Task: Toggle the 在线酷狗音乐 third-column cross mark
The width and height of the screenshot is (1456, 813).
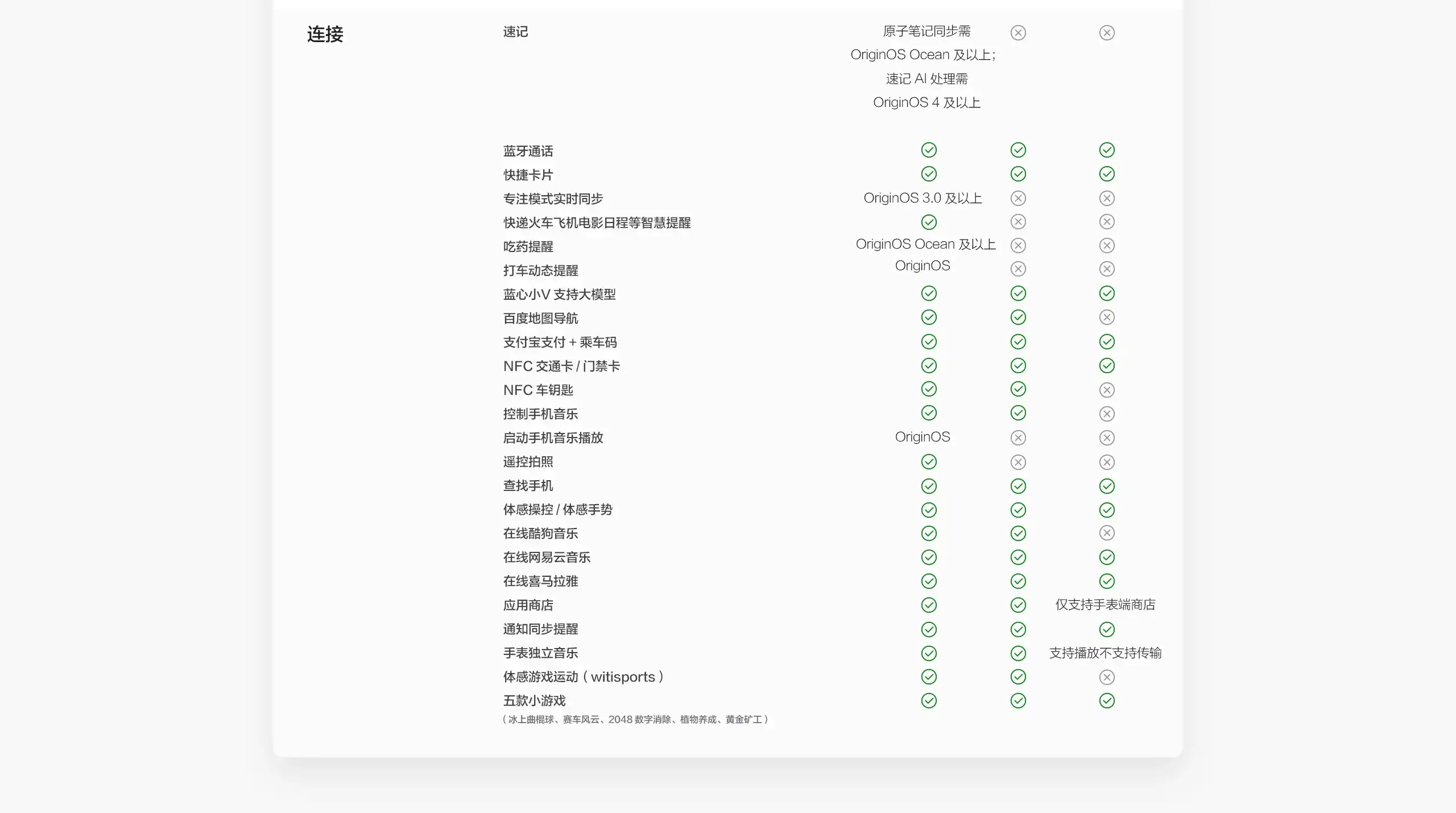Action: click(x=1107, y=534)
